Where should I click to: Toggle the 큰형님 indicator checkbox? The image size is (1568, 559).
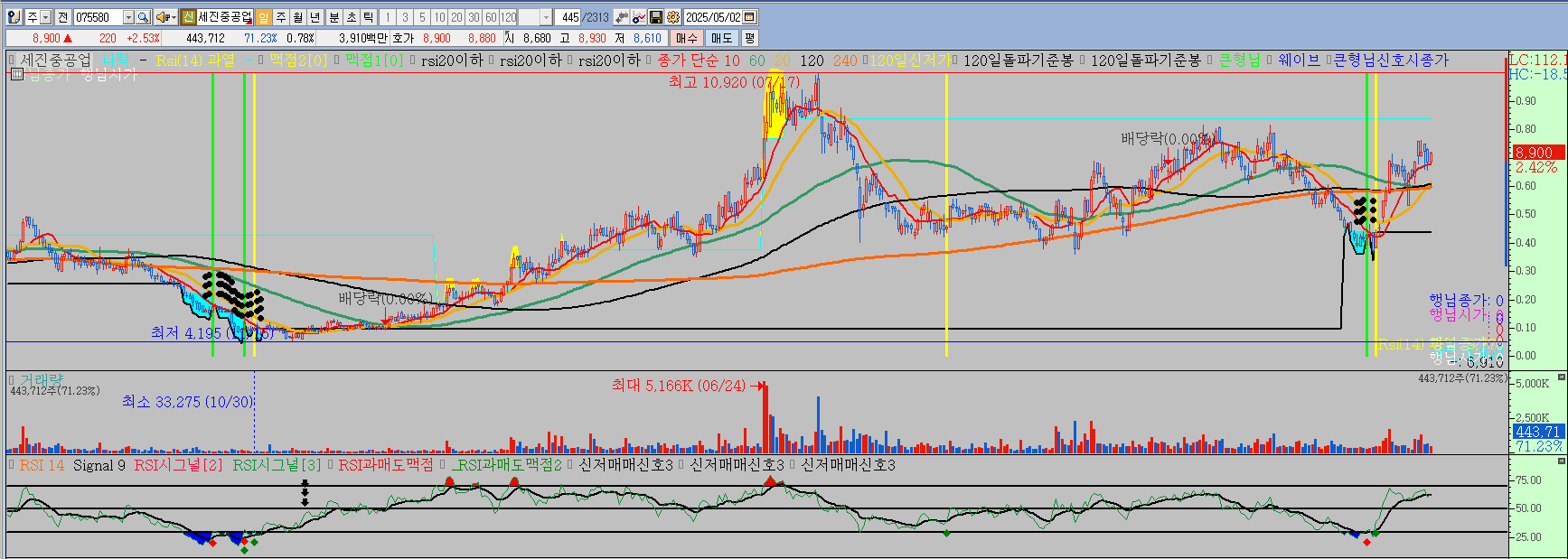1209,61
